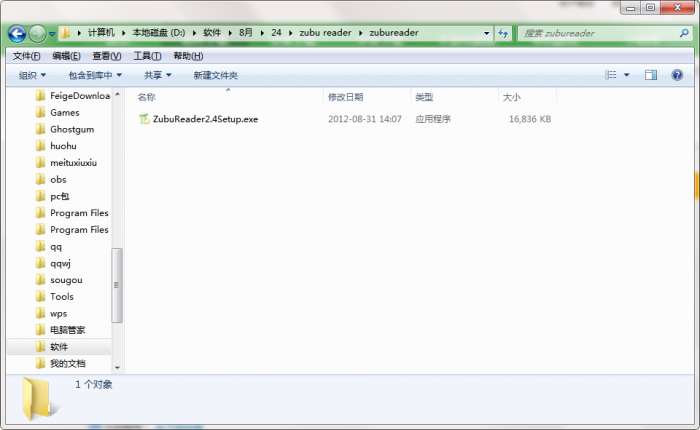Click the greyed Forward arrow button
This screenshot has width=700, height=430.
tap(38, 33)
